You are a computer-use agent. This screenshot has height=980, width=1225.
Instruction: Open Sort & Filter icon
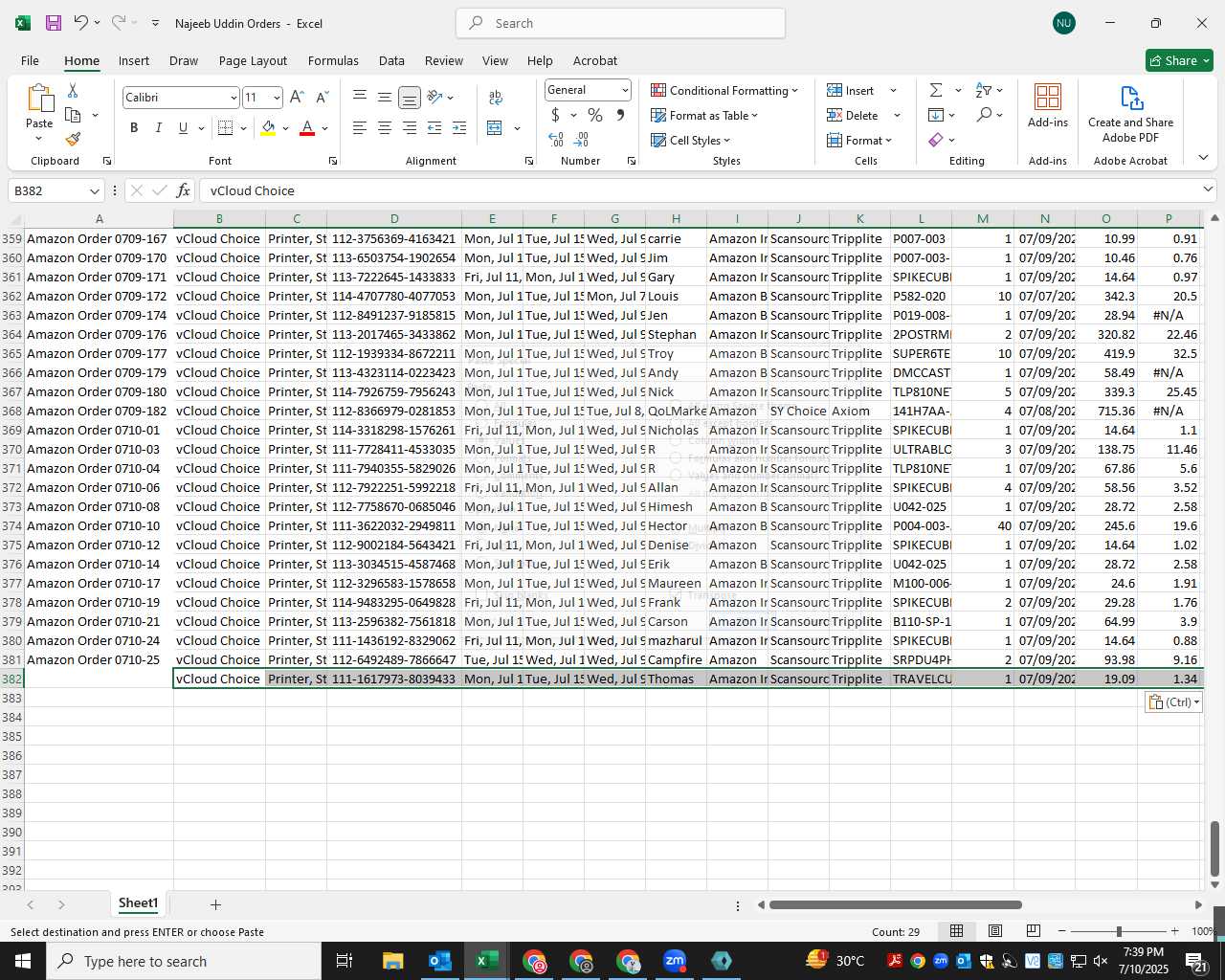tap(984, 90)
